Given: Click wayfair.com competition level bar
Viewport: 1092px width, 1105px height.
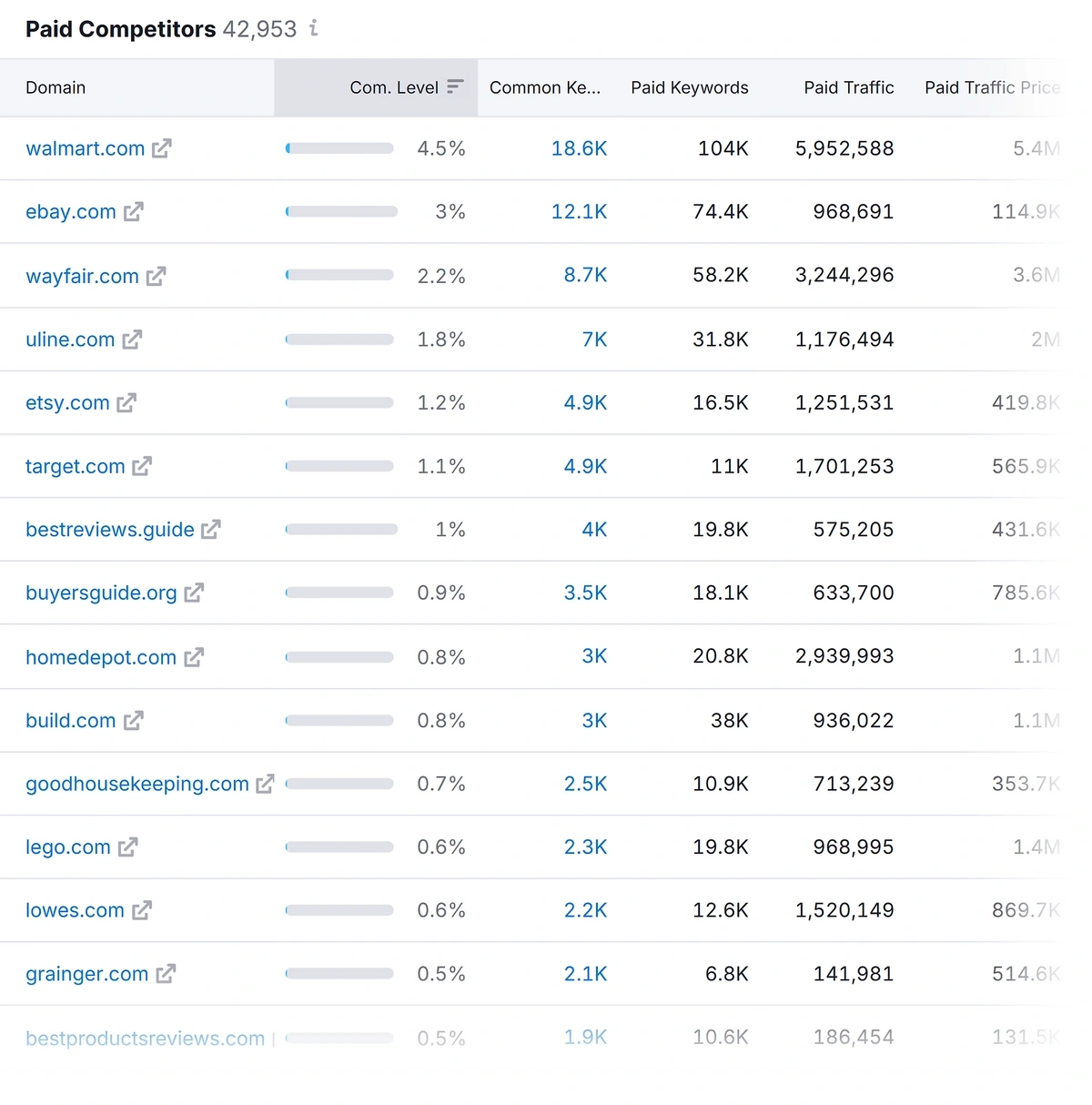Looking at the screenshot, I should coord(339,275).
